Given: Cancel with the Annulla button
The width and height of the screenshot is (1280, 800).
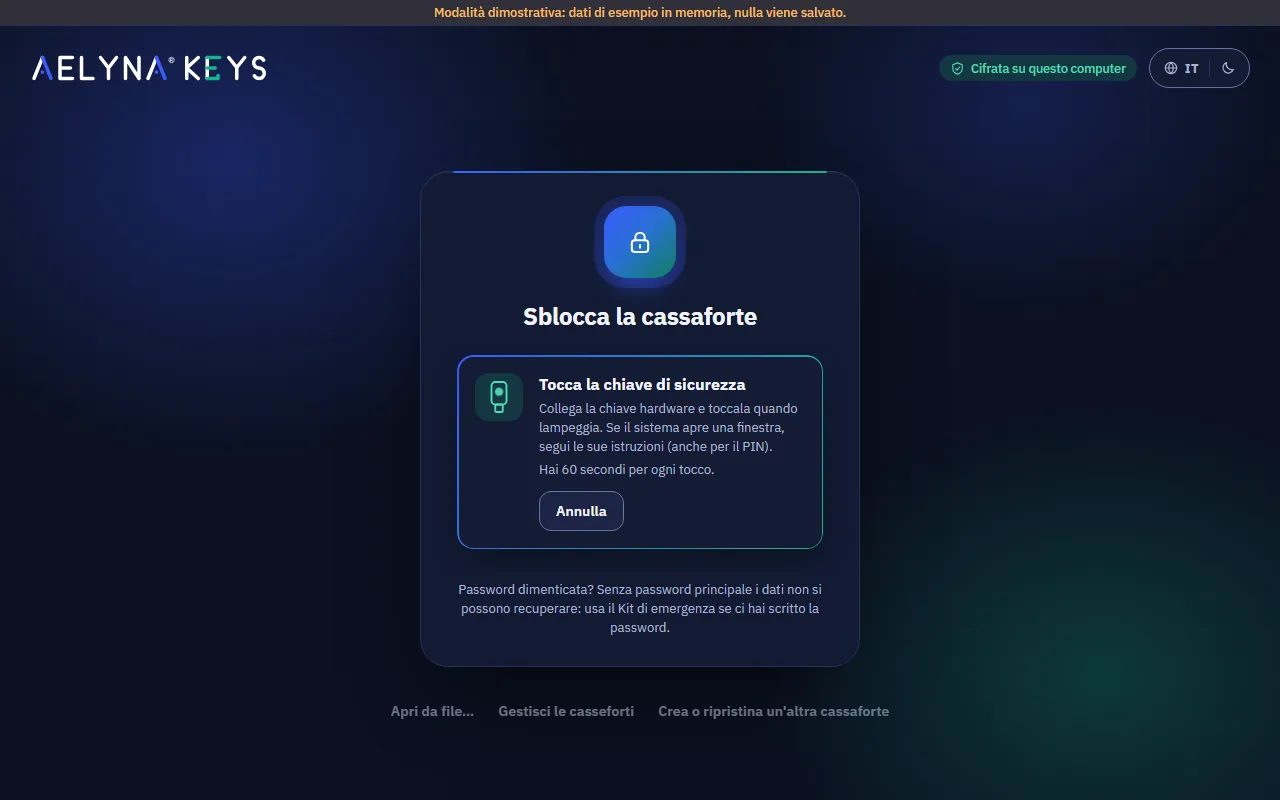Looking at the screenshot, I should [581, 511].
